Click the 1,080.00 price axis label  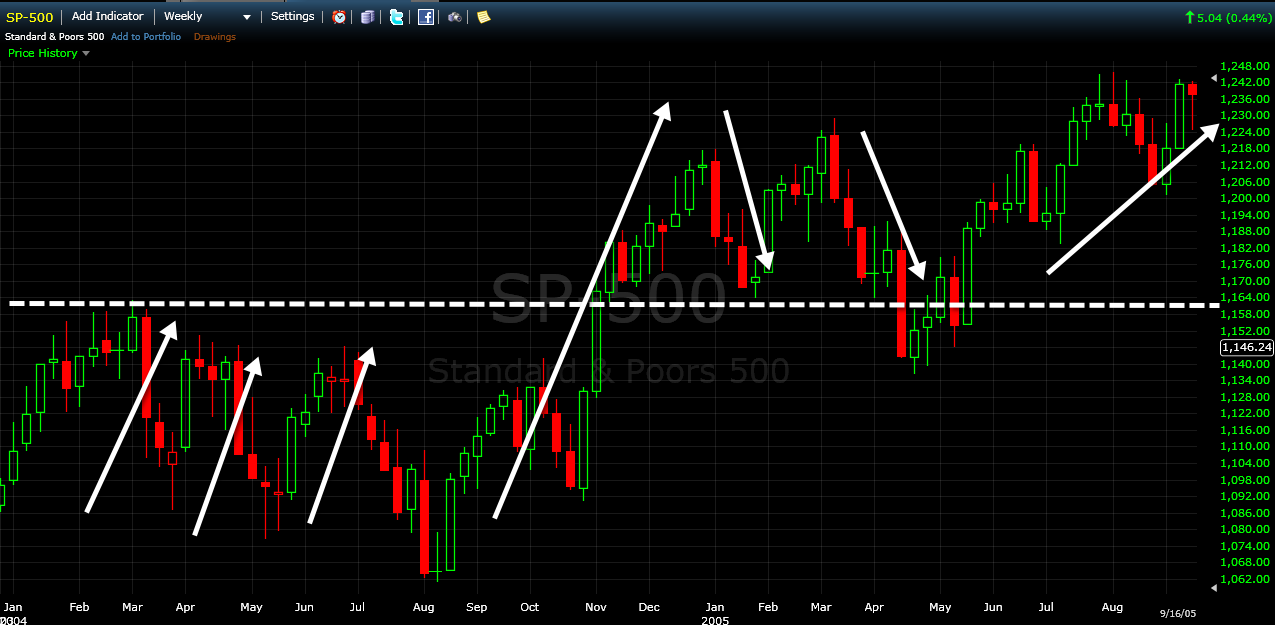[1243, 529]
